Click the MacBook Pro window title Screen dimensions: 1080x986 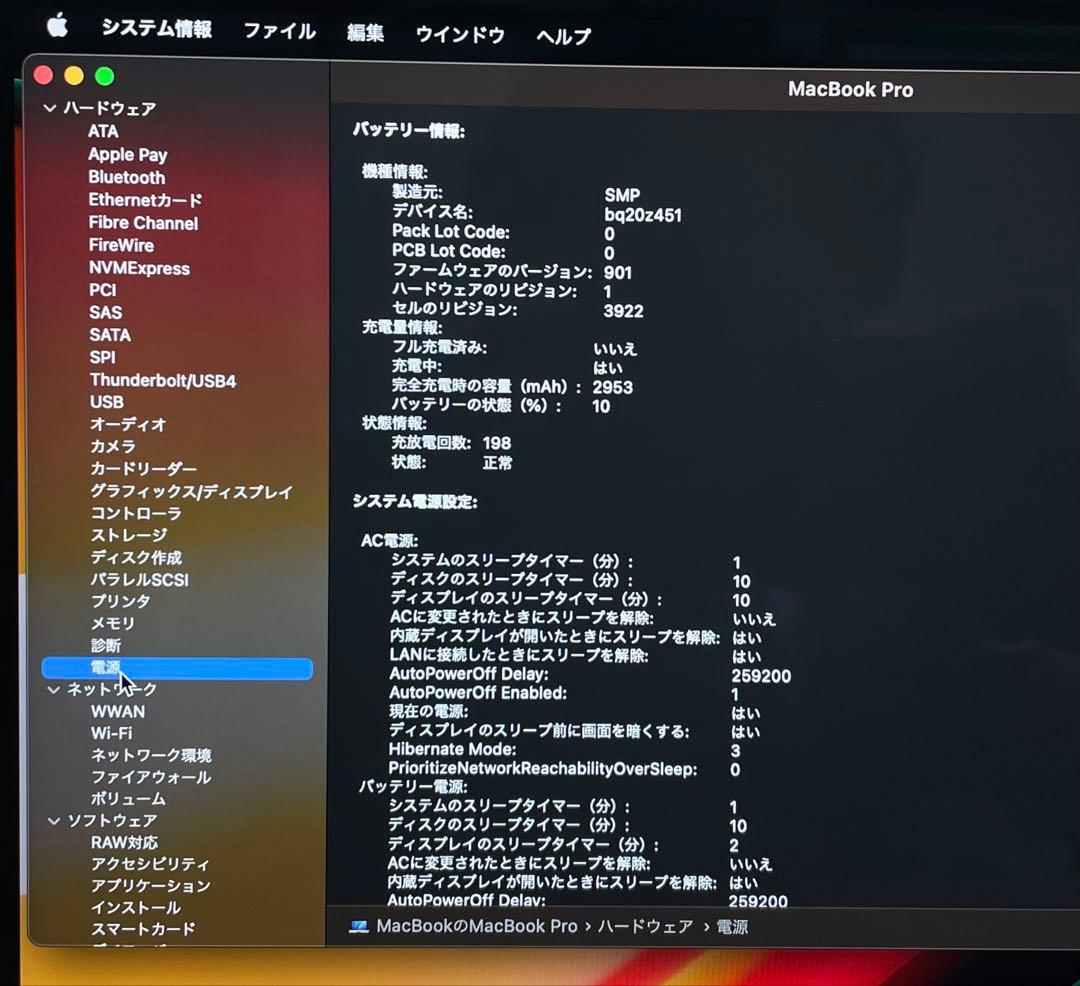coord(851,90)
